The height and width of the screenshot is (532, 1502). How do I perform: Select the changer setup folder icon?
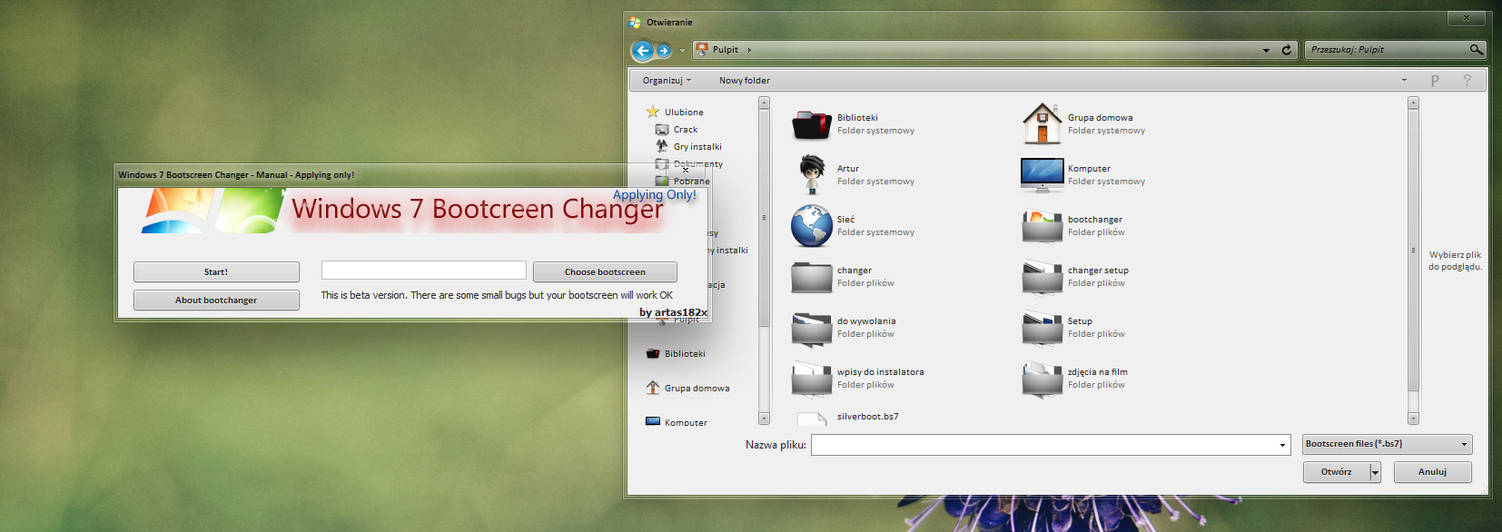coord(1042,277)
